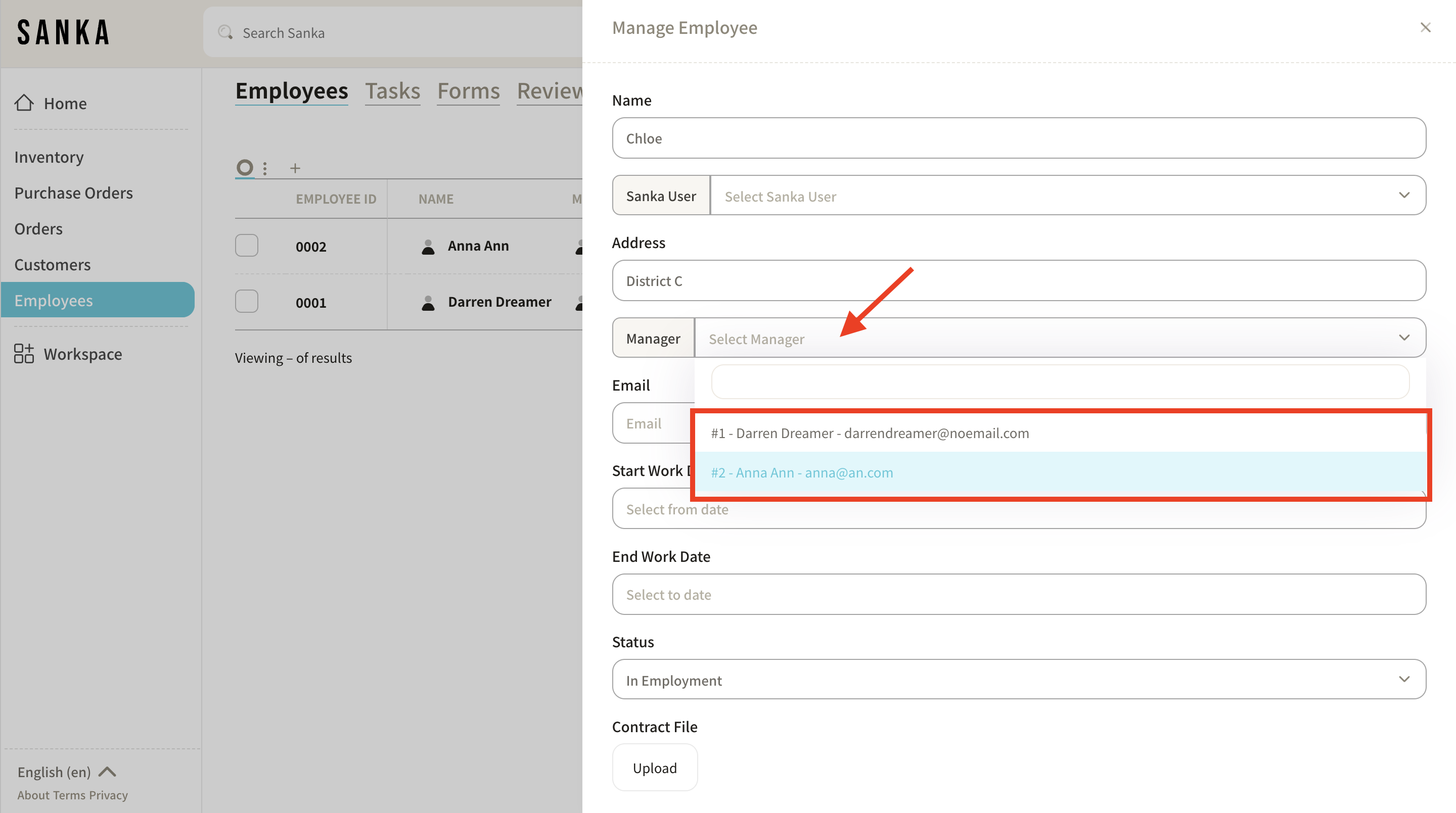The image size is (1456, 813).
Task: Open the Privacy link
Action: (109, 795)
